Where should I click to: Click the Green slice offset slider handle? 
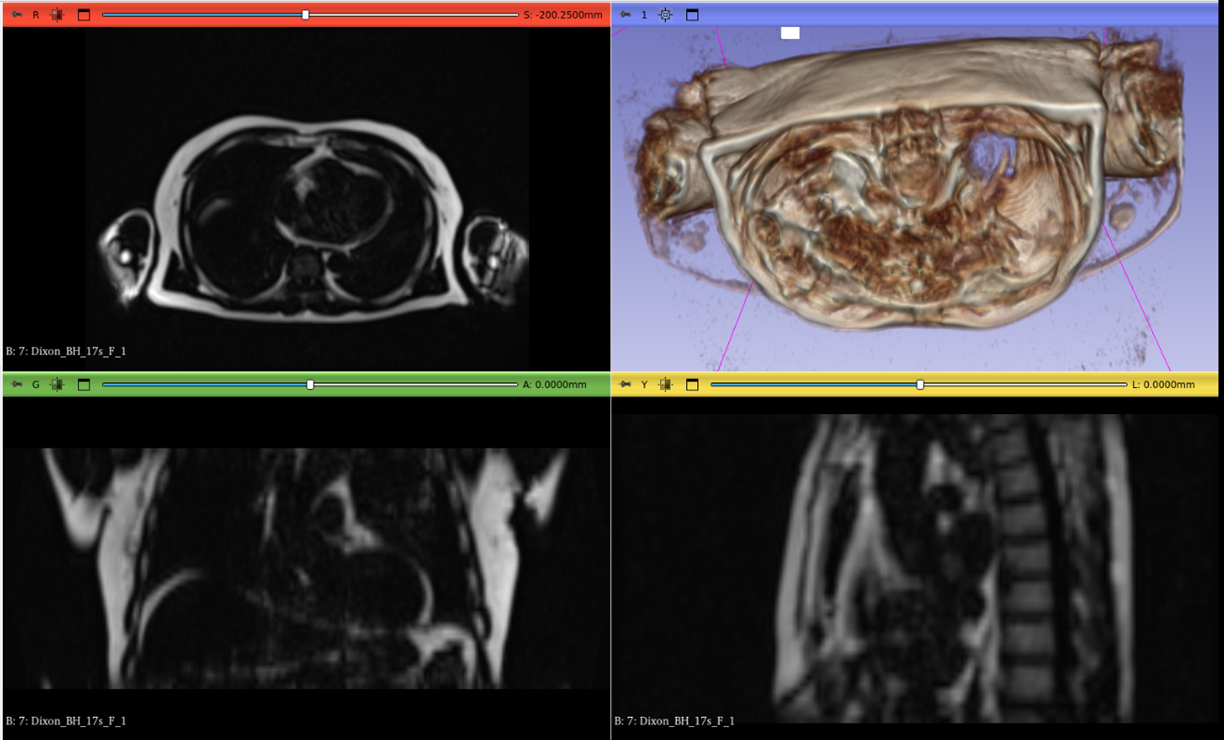pyautogui.click(x=310, y=384)
